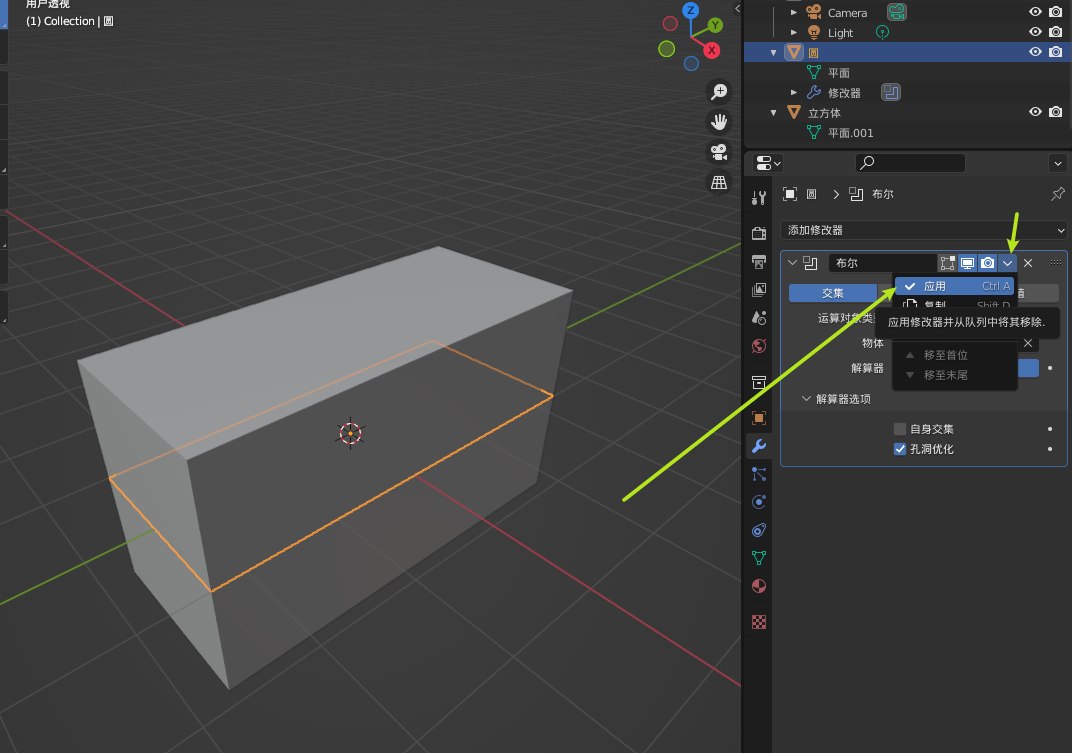The height and width of the screenshot is (753, 1072).
Task: Click the properties search field
Action: [910, 163]
